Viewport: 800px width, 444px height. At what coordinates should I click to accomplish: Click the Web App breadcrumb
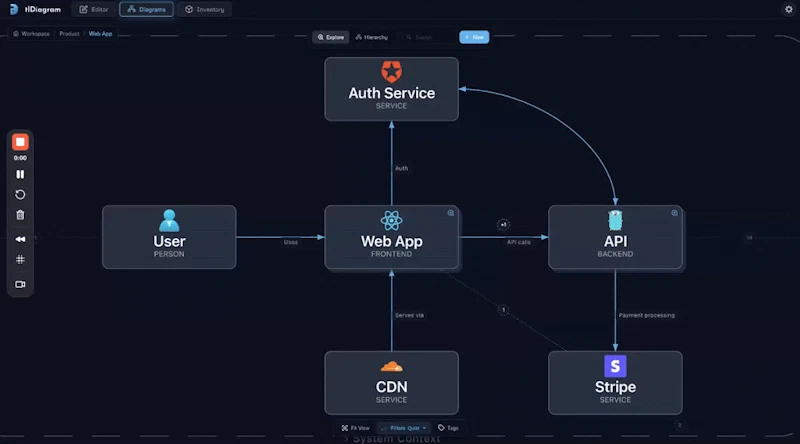coord(101,34)
